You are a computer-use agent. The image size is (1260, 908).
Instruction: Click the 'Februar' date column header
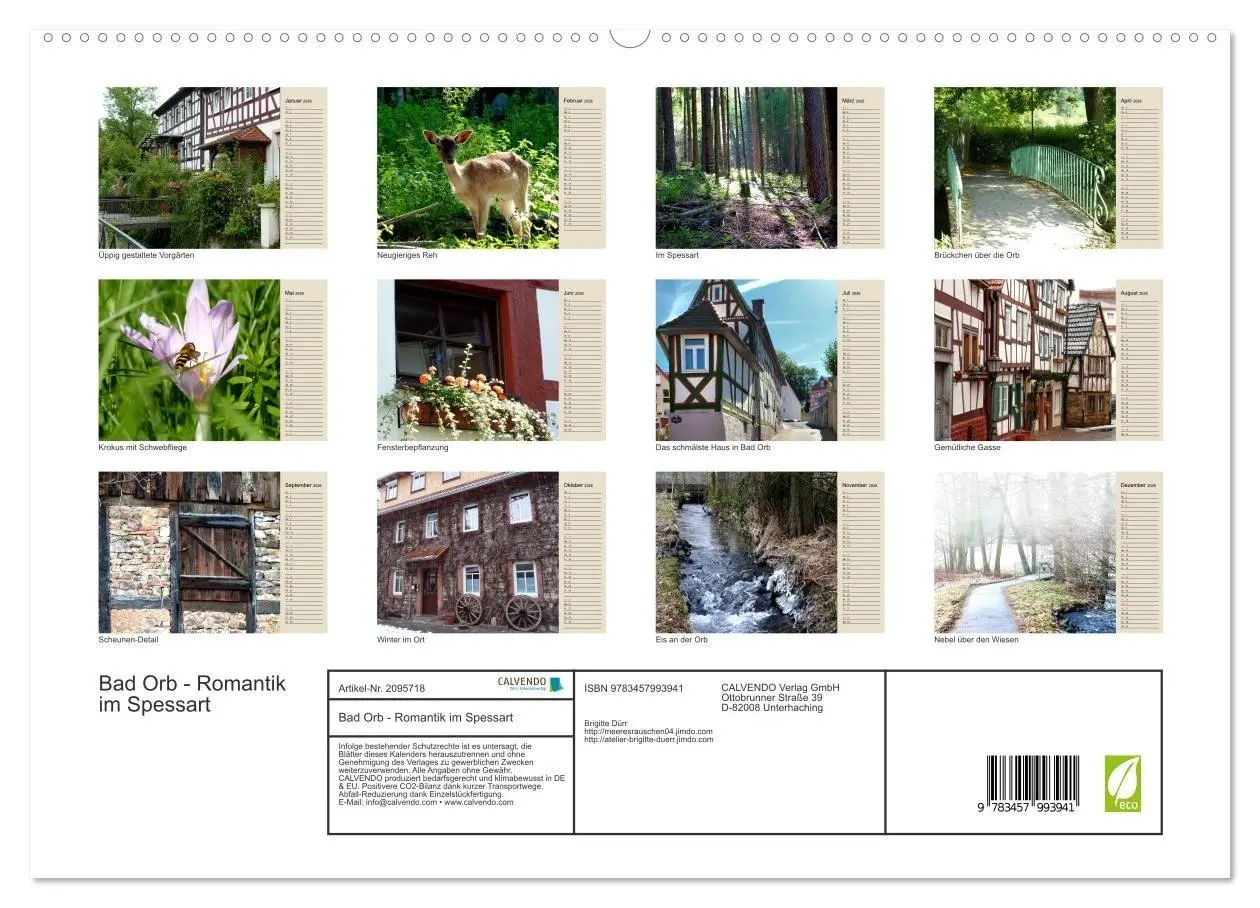click(x=578, y=101)
